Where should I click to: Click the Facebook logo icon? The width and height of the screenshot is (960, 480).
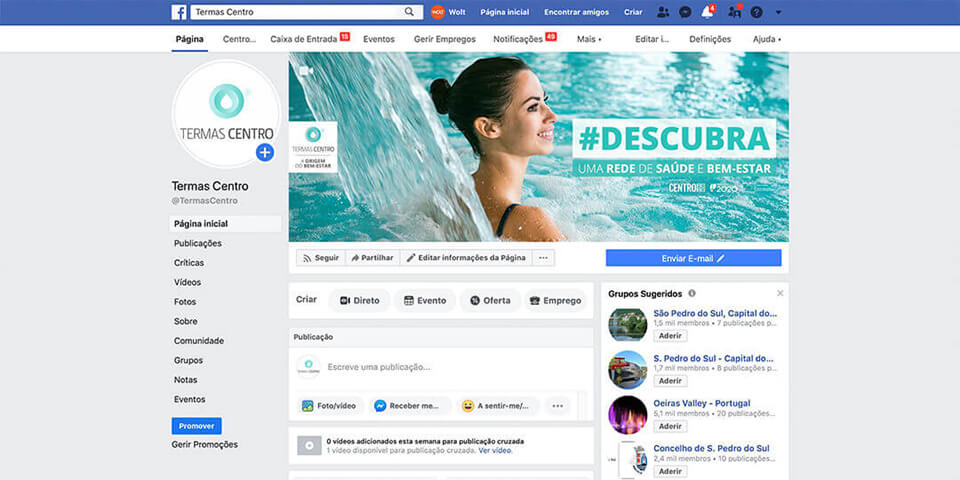click(179, 12)
